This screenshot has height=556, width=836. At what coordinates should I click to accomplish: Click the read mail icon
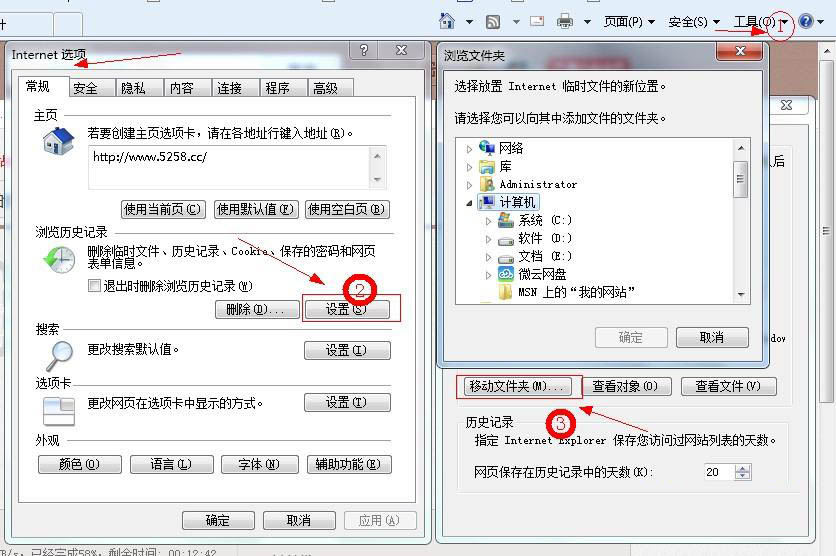(x=537, y=21)
